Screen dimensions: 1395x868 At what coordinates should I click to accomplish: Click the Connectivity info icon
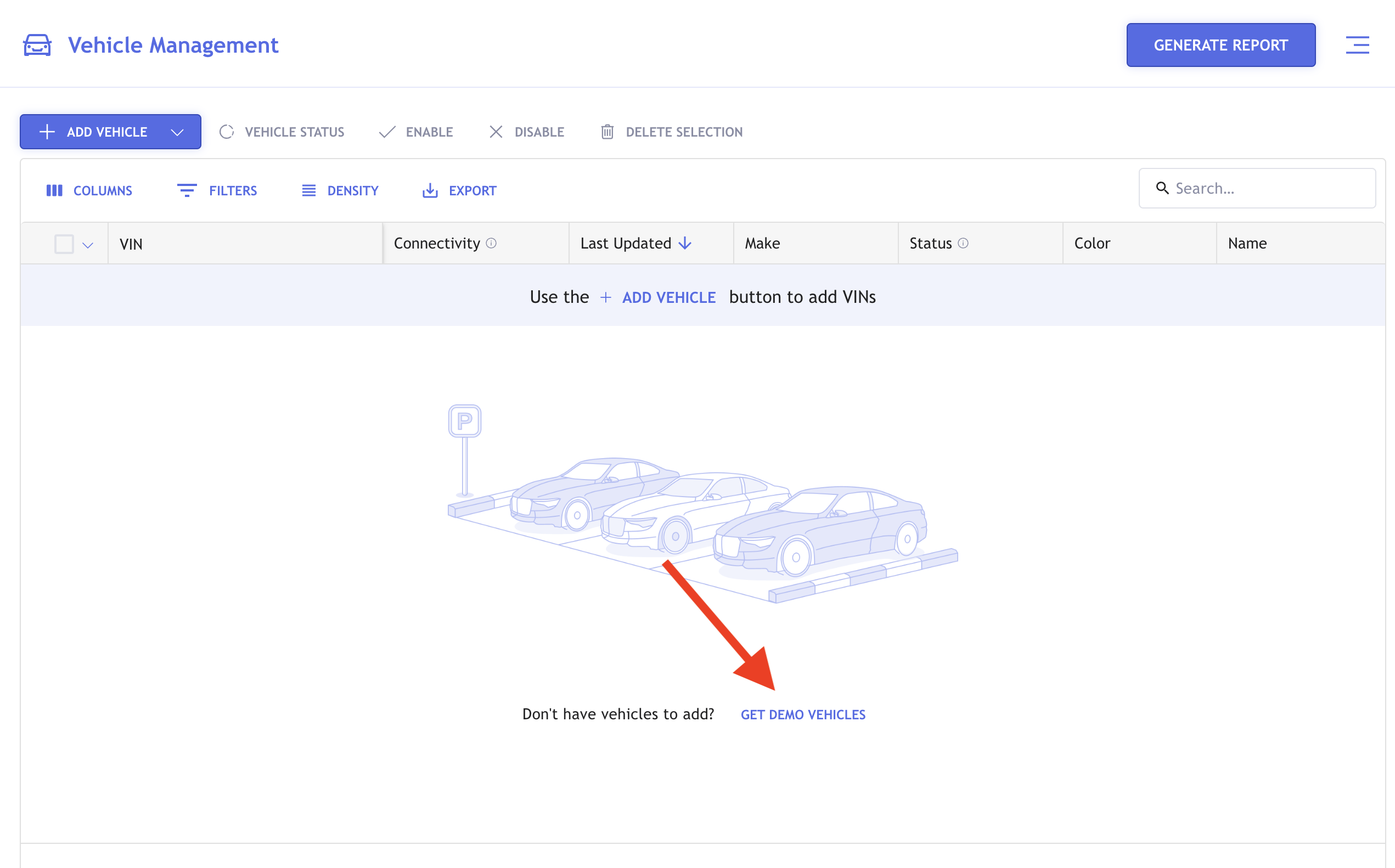point(491,243)
